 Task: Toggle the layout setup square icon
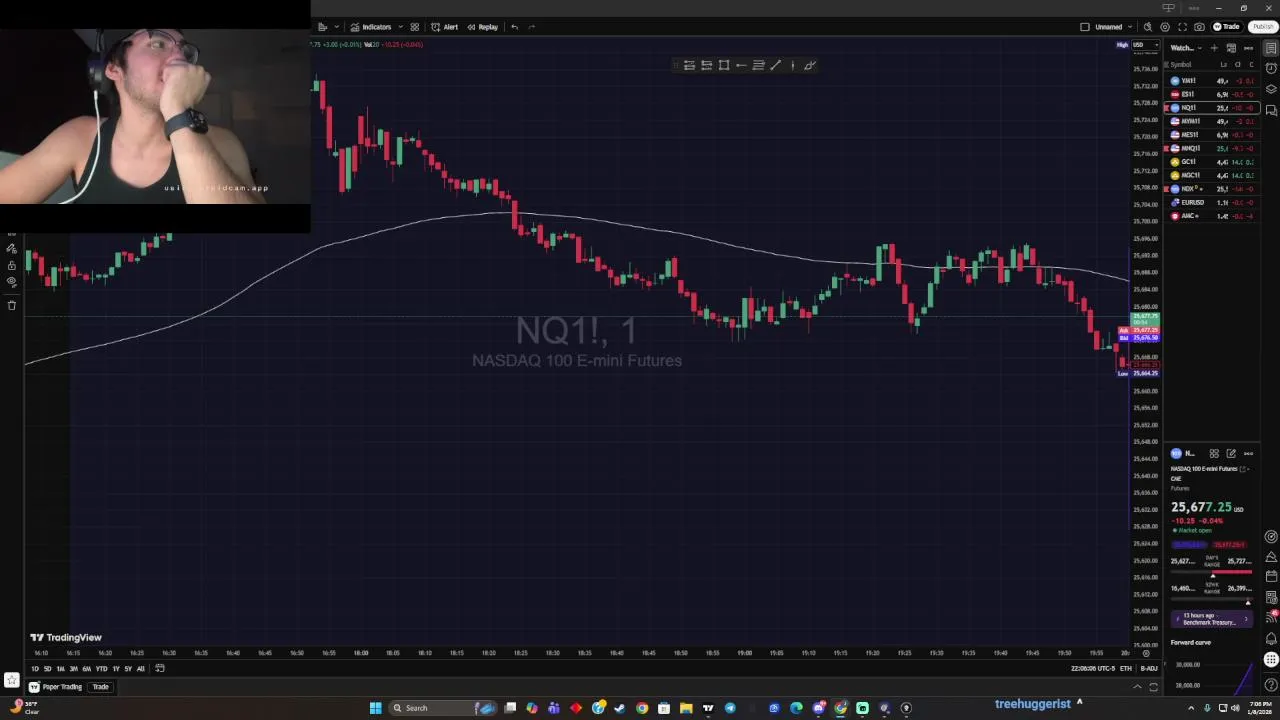point(1085,27)
